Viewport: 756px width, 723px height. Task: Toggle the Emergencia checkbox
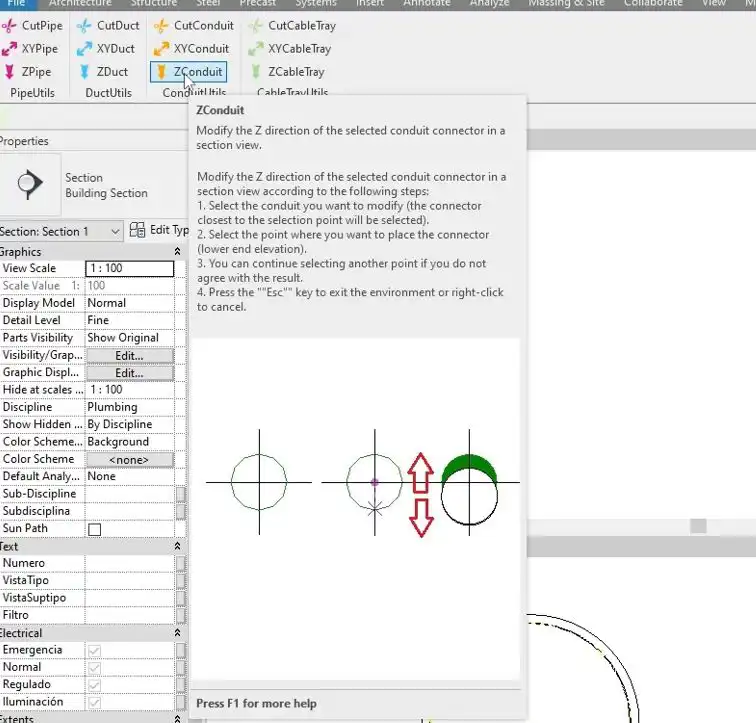point(94,651)
